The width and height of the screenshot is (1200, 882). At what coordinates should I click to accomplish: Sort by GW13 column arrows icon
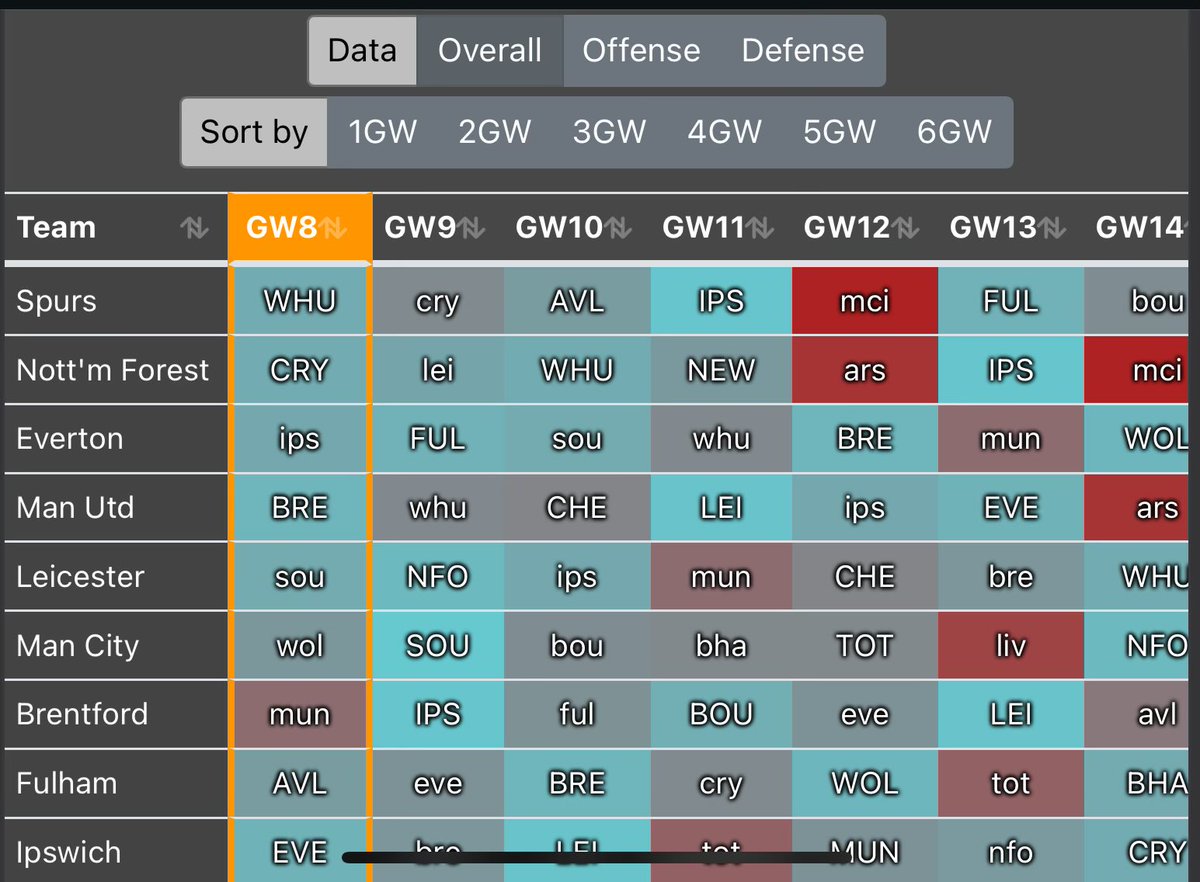tap(1053, 228)
